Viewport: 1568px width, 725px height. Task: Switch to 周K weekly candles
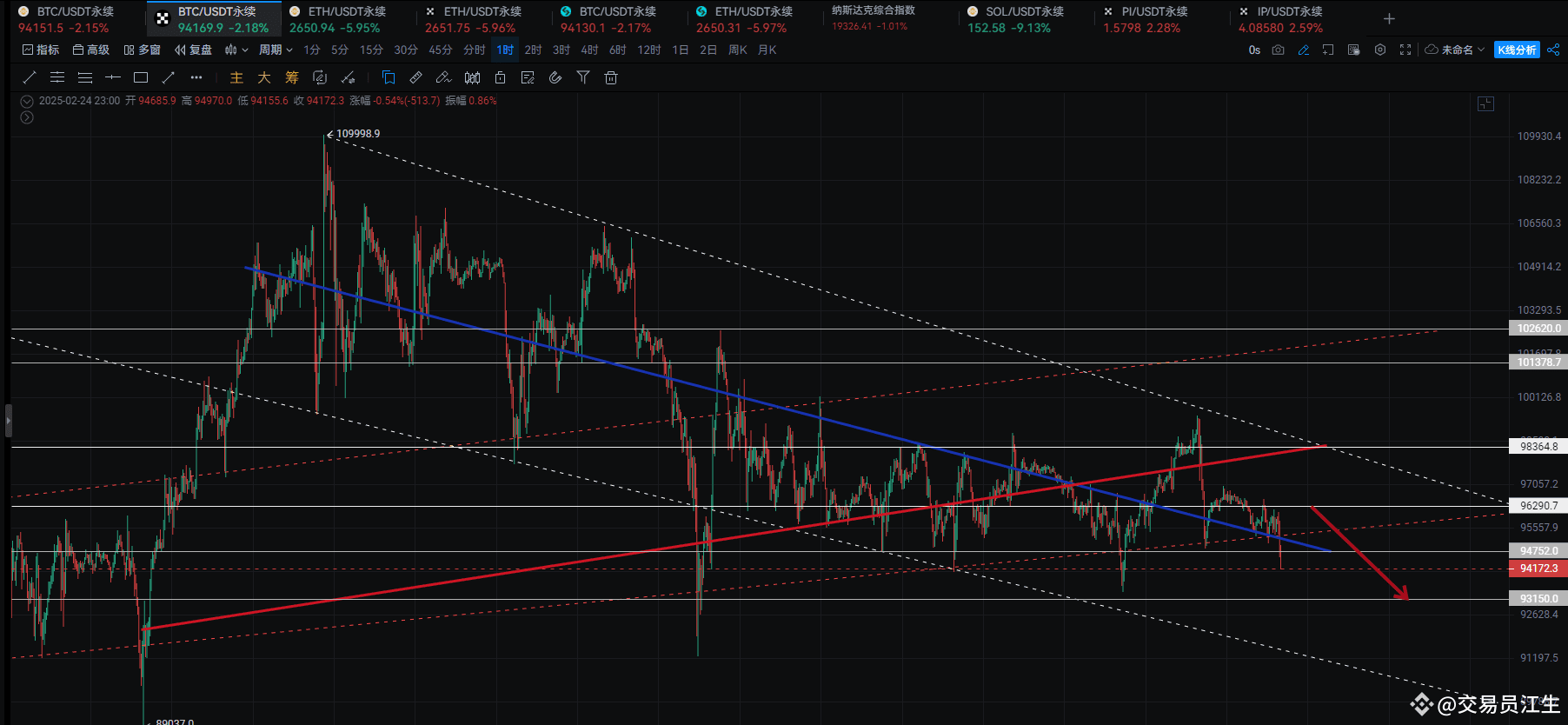point(738,50)
